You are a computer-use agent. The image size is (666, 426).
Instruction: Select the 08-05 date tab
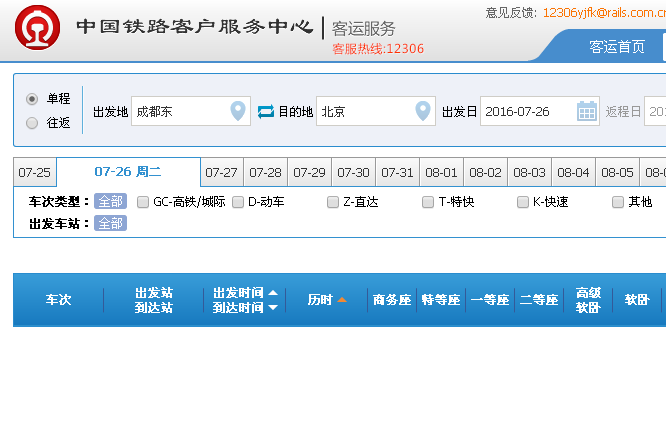[x=618, y=172]
